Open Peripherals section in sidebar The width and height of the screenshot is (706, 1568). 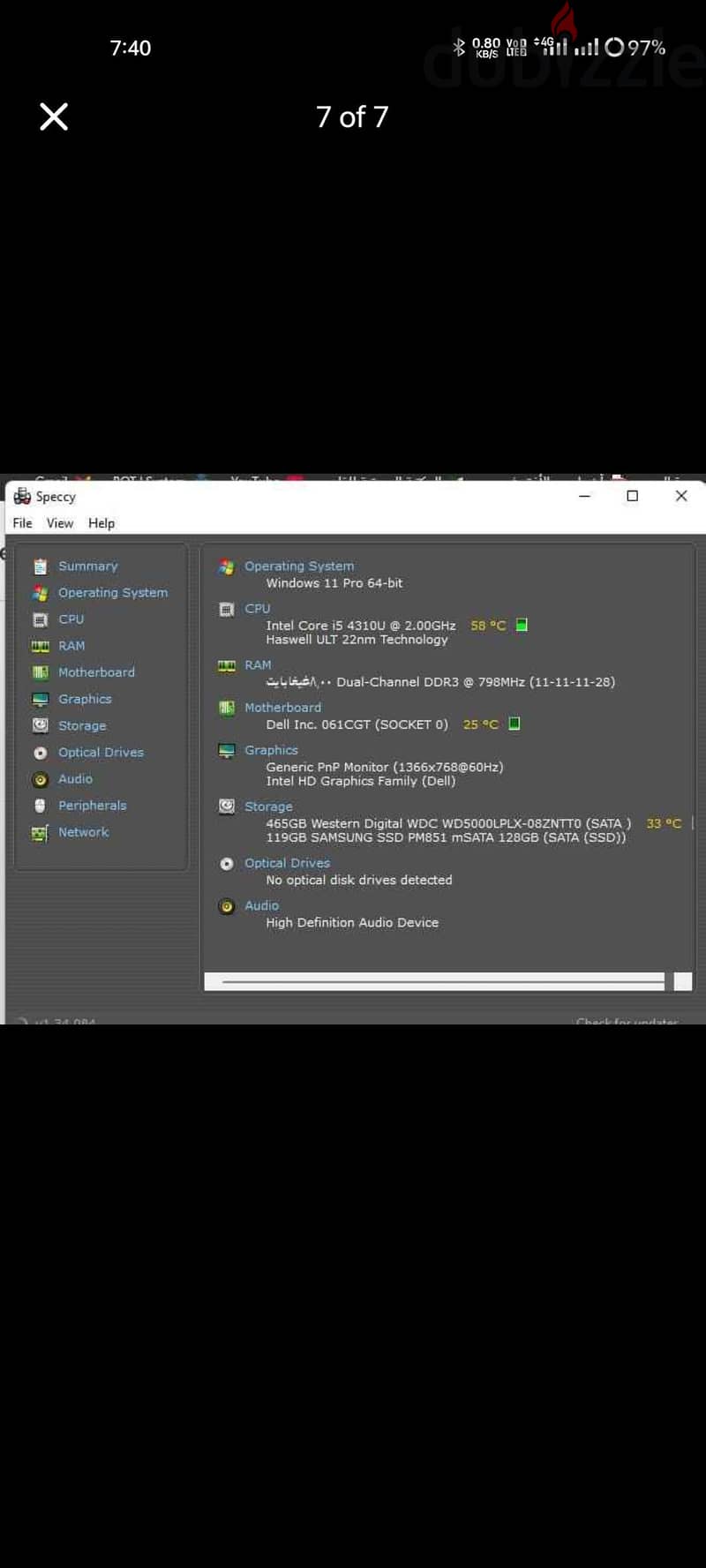click(x=93, y=806)
